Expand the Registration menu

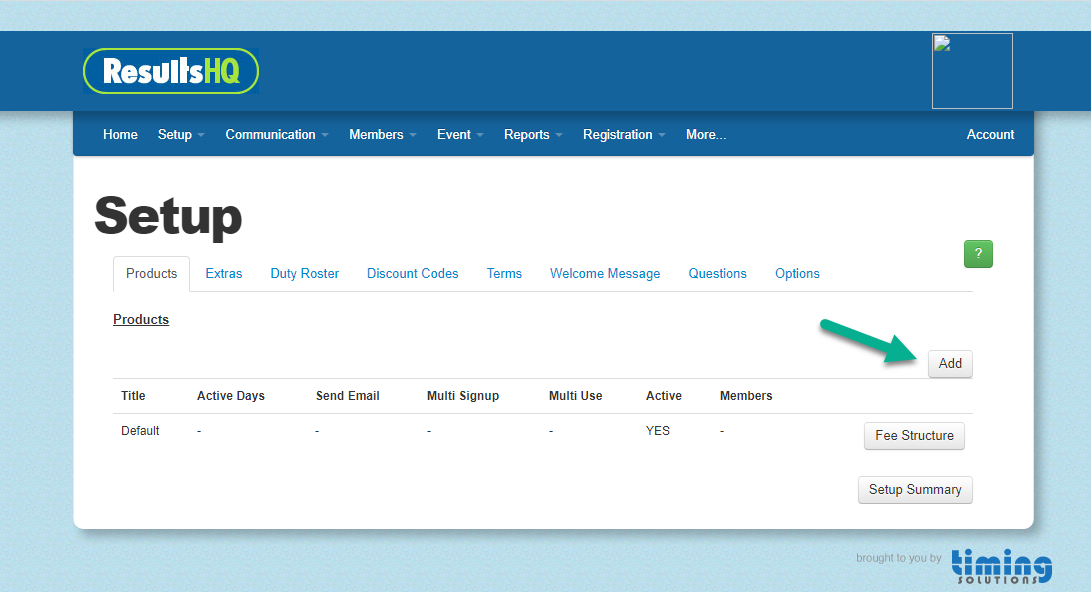point(624,134)
